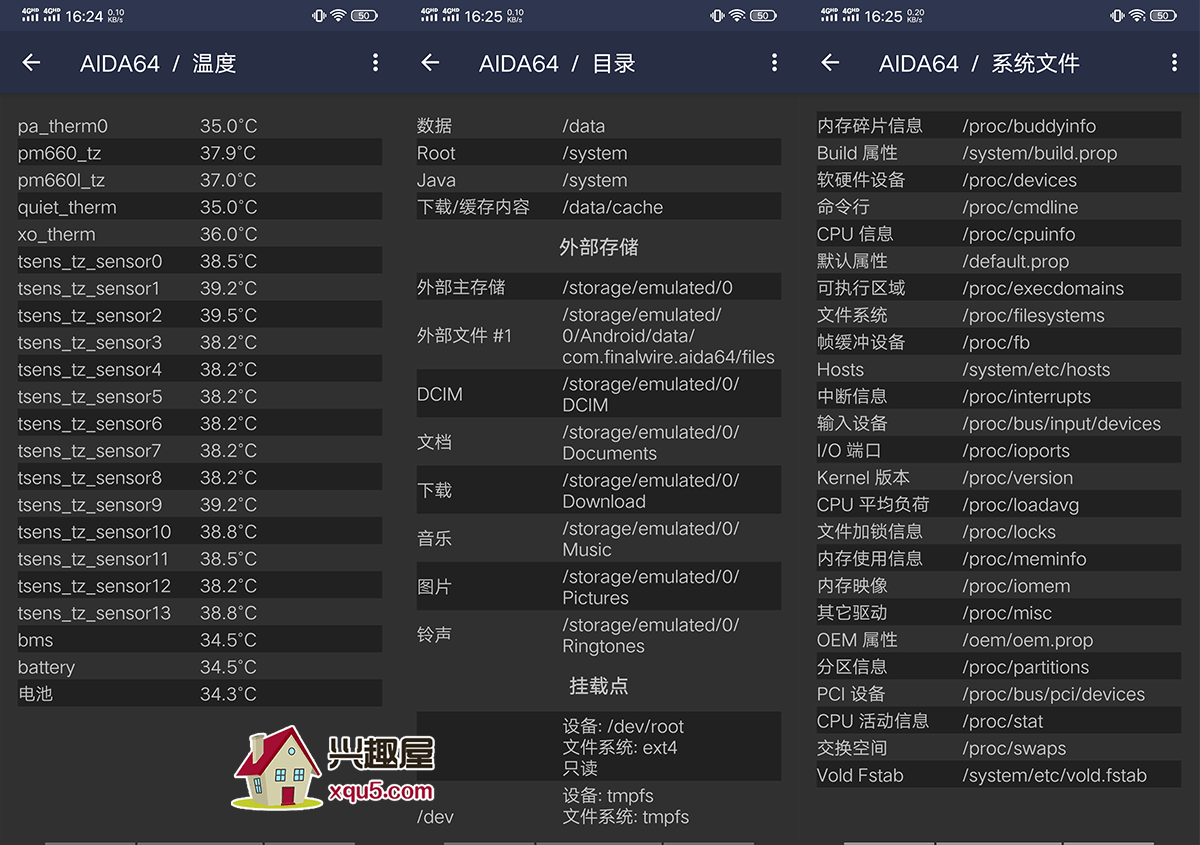This screenshot has width=1200, height=845.
Task: Open 分区信息 /proc/partitions
Action: tap(999, 666)
